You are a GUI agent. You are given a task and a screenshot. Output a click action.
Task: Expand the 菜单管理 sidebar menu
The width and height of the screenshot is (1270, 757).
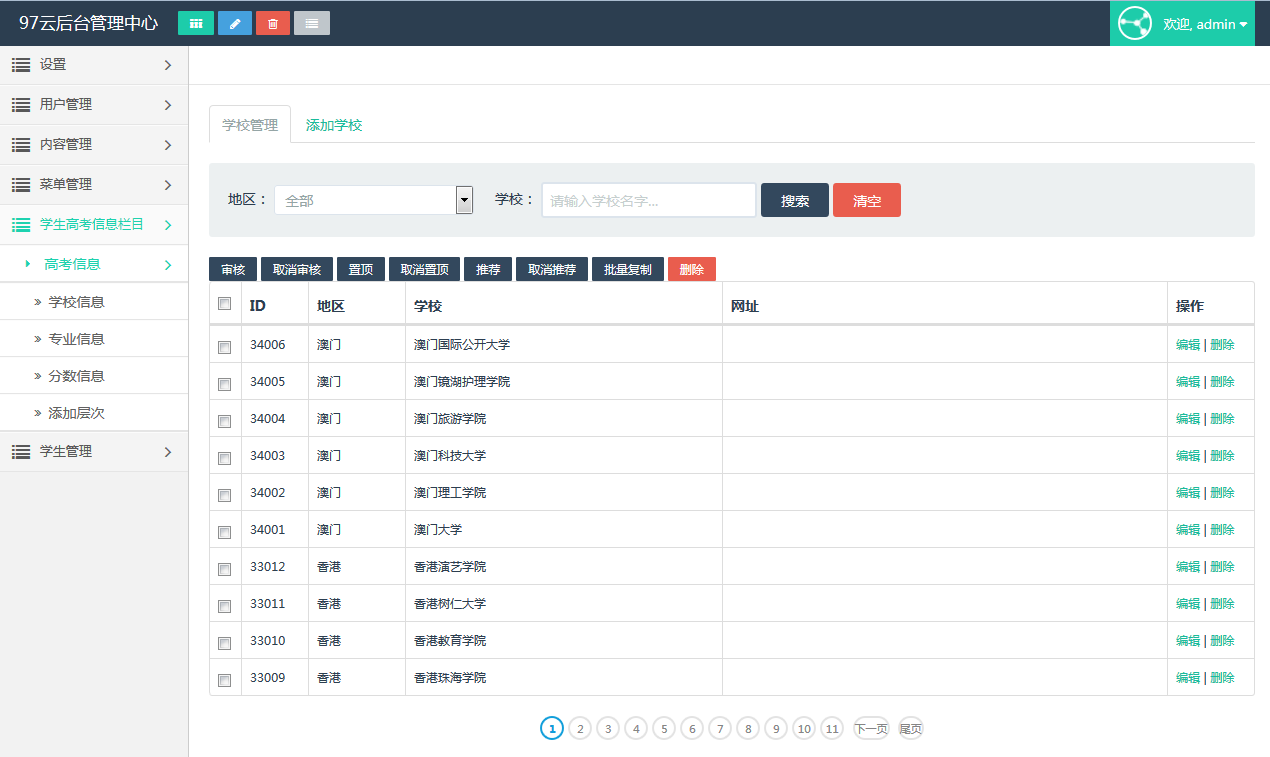coord(94,185)
